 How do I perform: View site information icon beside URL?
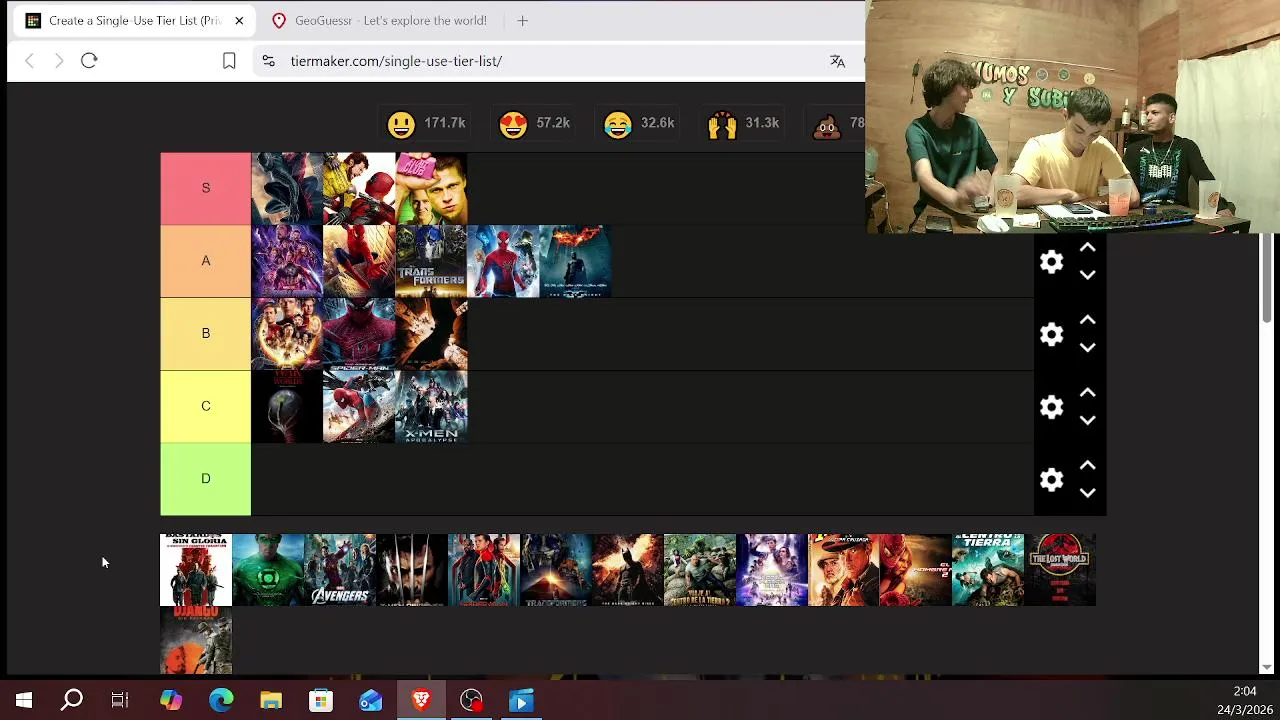268,61
